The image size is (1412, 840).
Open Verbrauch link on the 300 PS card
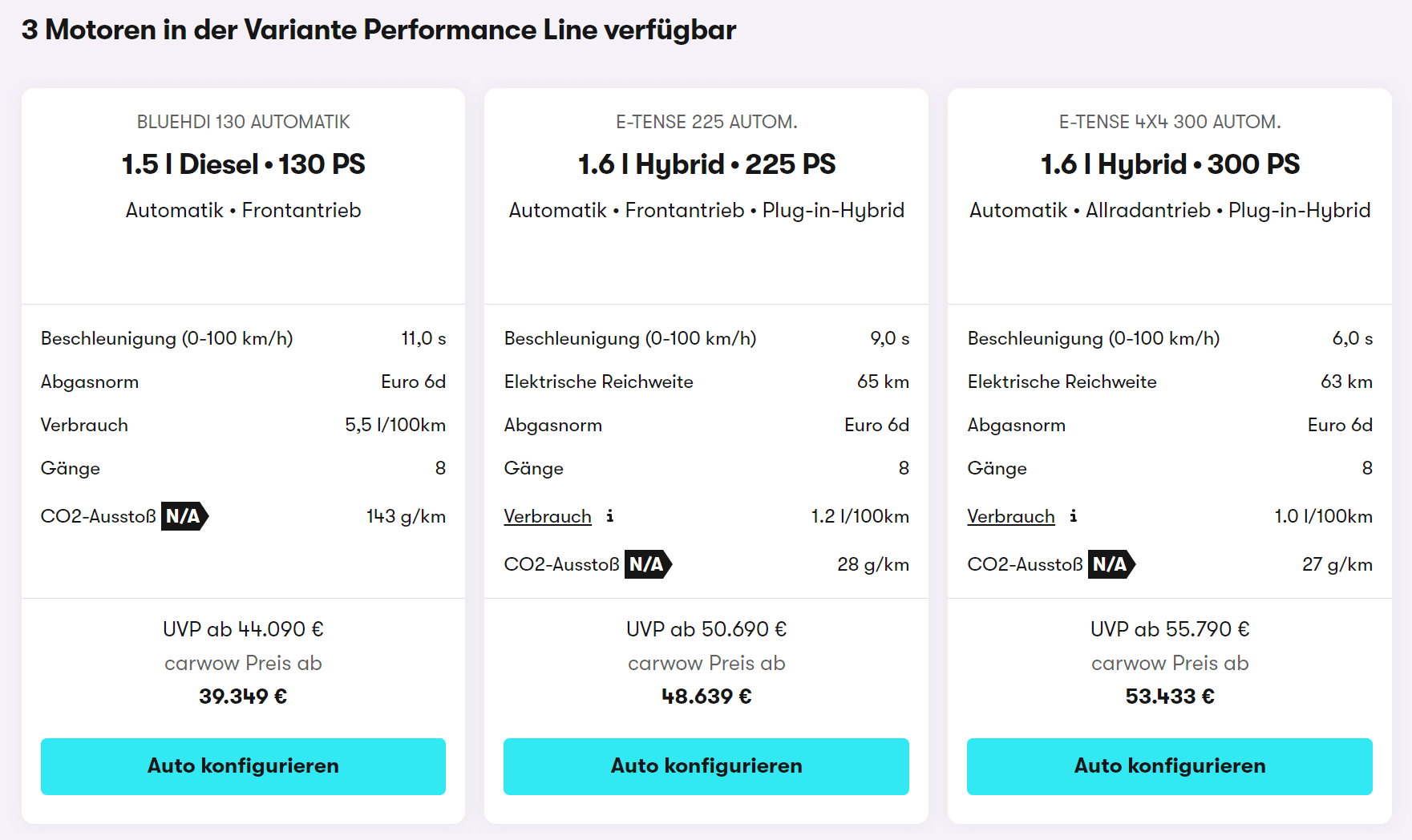click(1011, 516)
